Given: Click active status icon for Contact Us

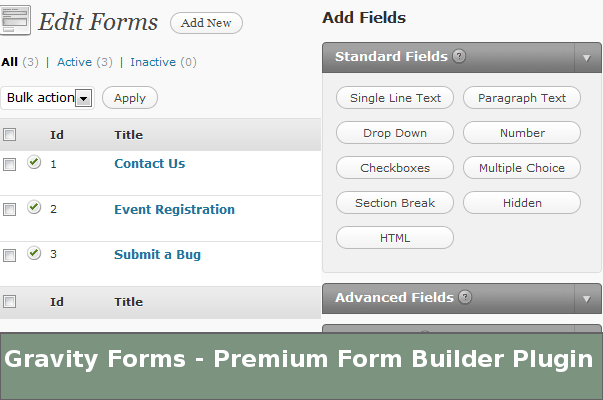Looking at the screenshot, I should tap(34, 162).
